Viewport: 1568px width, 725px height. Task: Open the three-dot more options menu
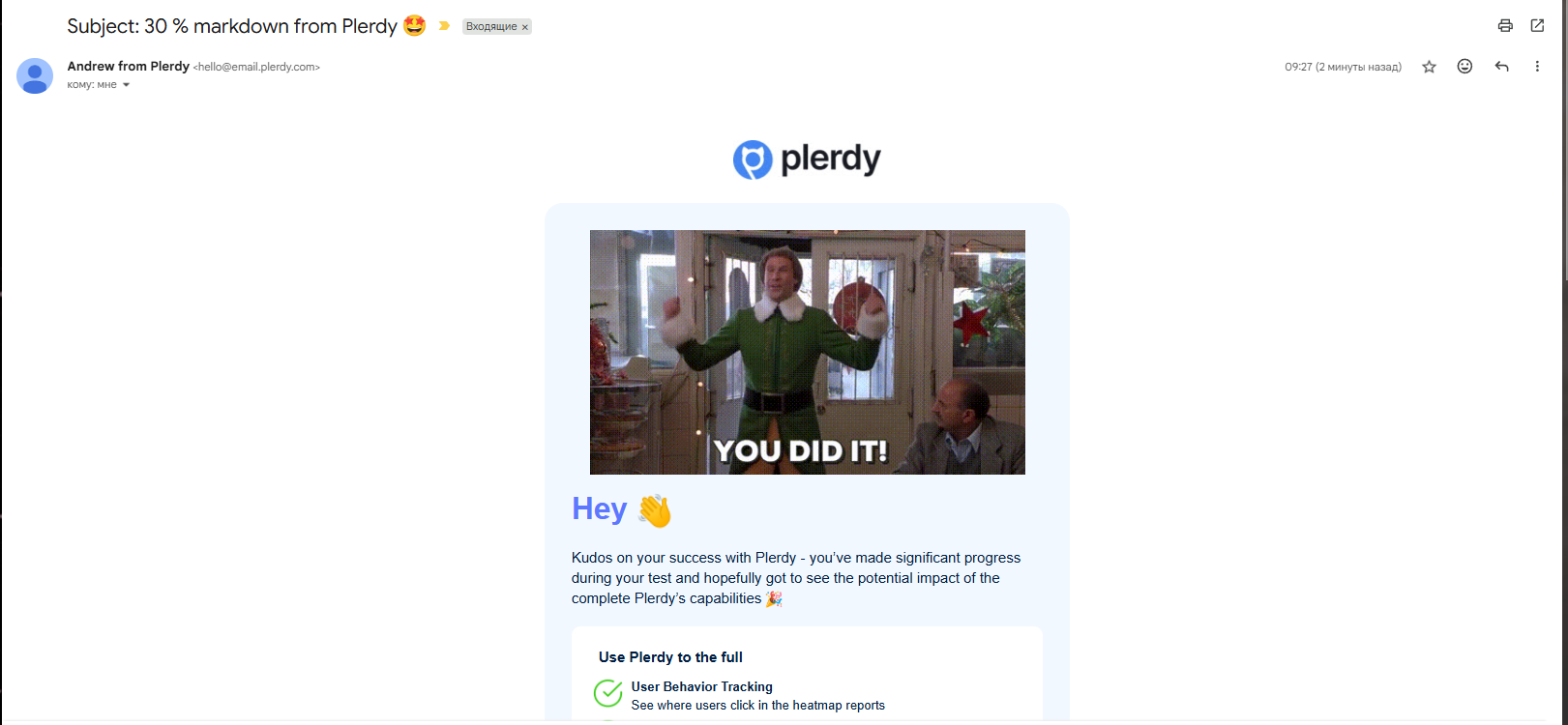tap(1537, 67)
